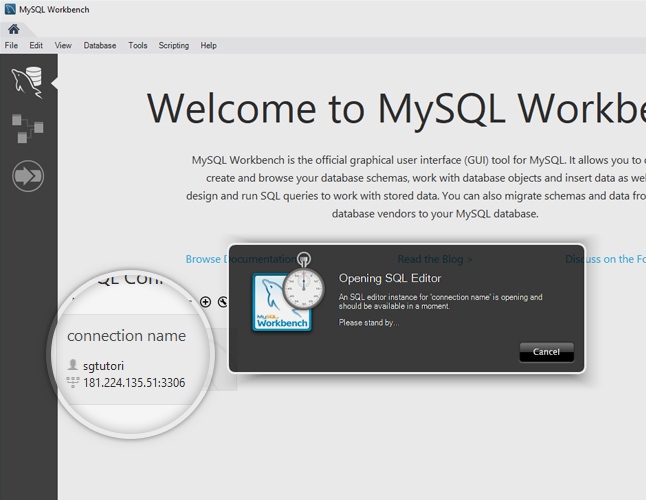Open the File menu
Image resolution: width=646 pixels, height=500 pixels.
coord(11,45)
